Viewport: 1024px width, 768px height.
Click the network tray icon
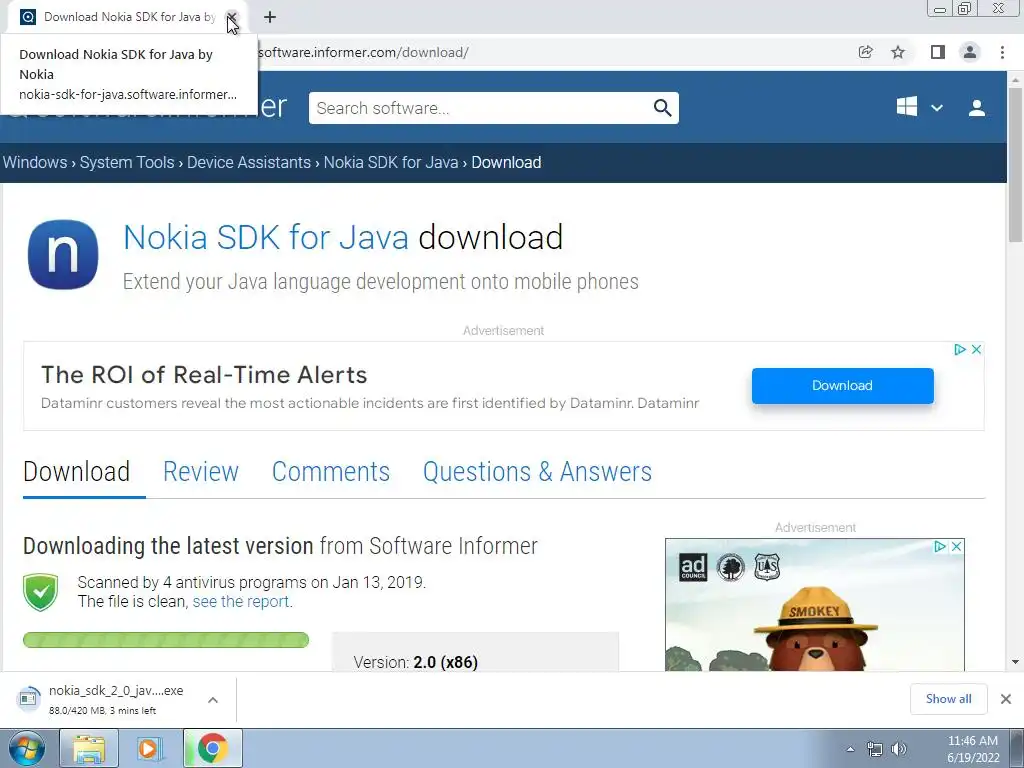point(874,749)
